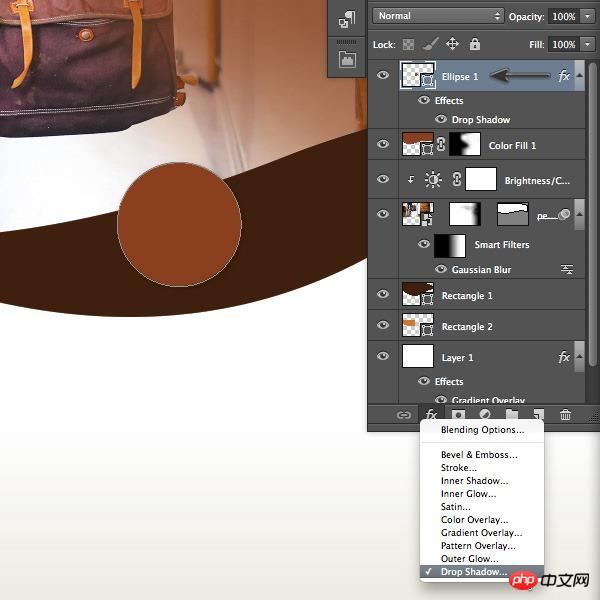Click the add layer style fx button
The width and height of the screenshot is (600, 600).
pyautogui.click(x=431, y=414)
